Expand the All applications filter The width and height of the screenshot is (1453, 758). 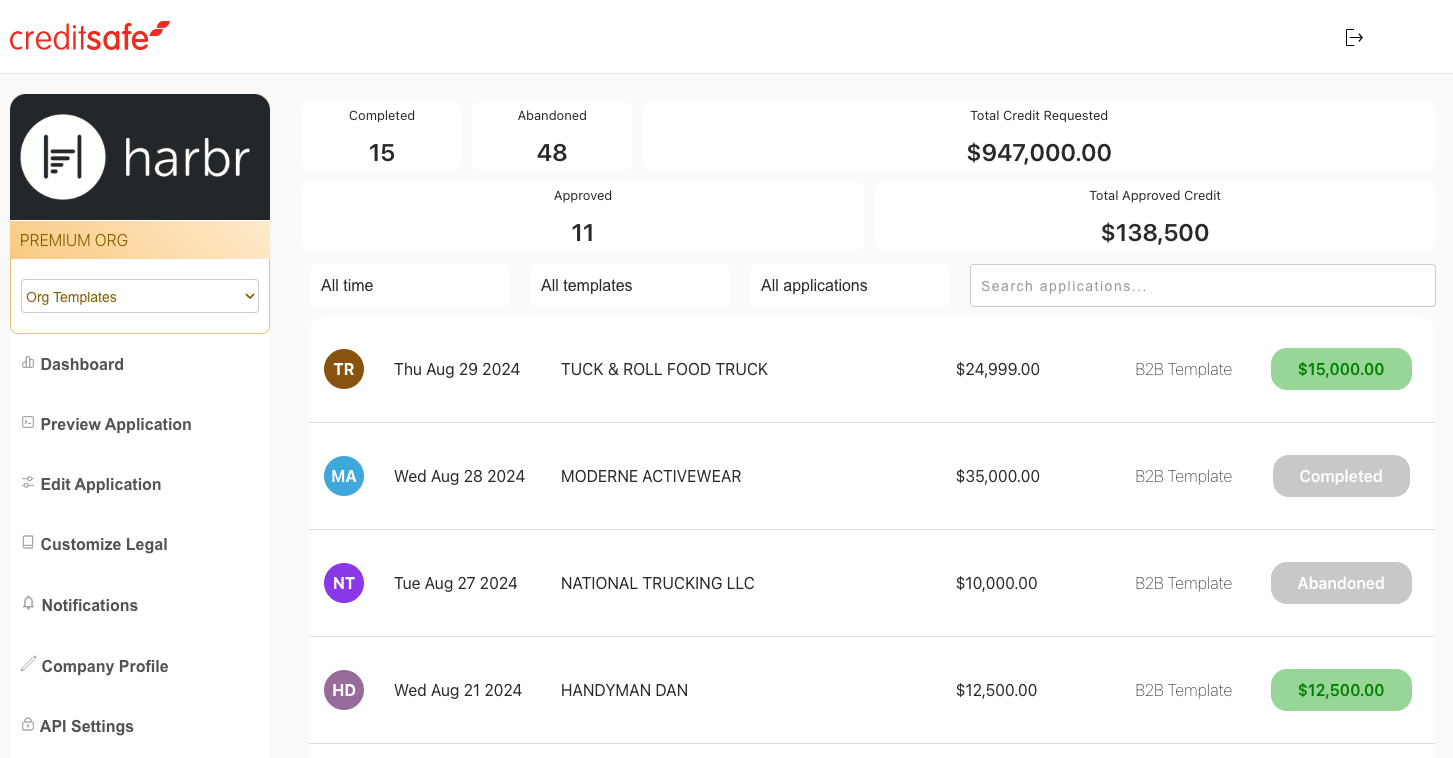[x=849, y=286]
